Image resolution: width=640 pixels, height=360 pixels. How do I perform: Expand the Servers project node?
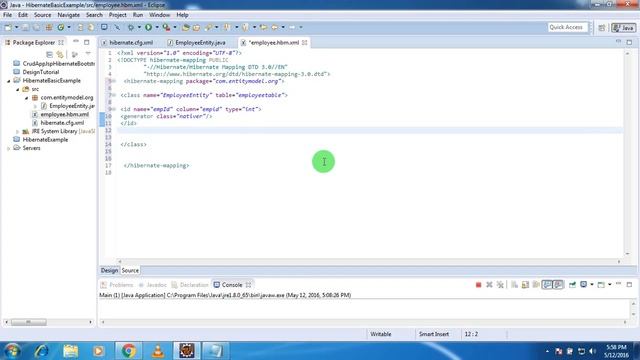click(x=9, y=148)
